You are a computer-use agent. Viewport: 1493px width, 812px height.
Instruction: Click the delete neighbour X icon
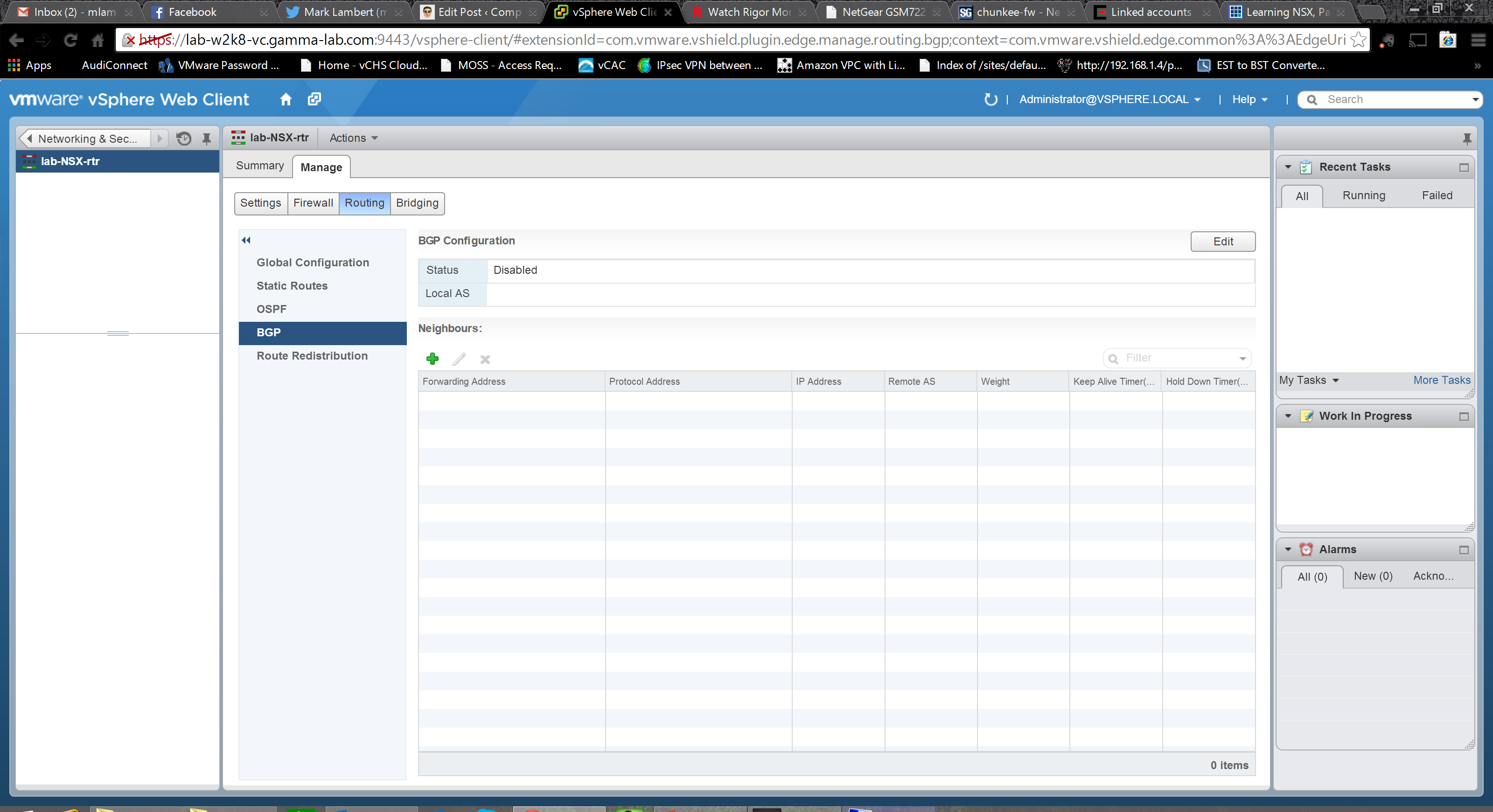[485, 359]
